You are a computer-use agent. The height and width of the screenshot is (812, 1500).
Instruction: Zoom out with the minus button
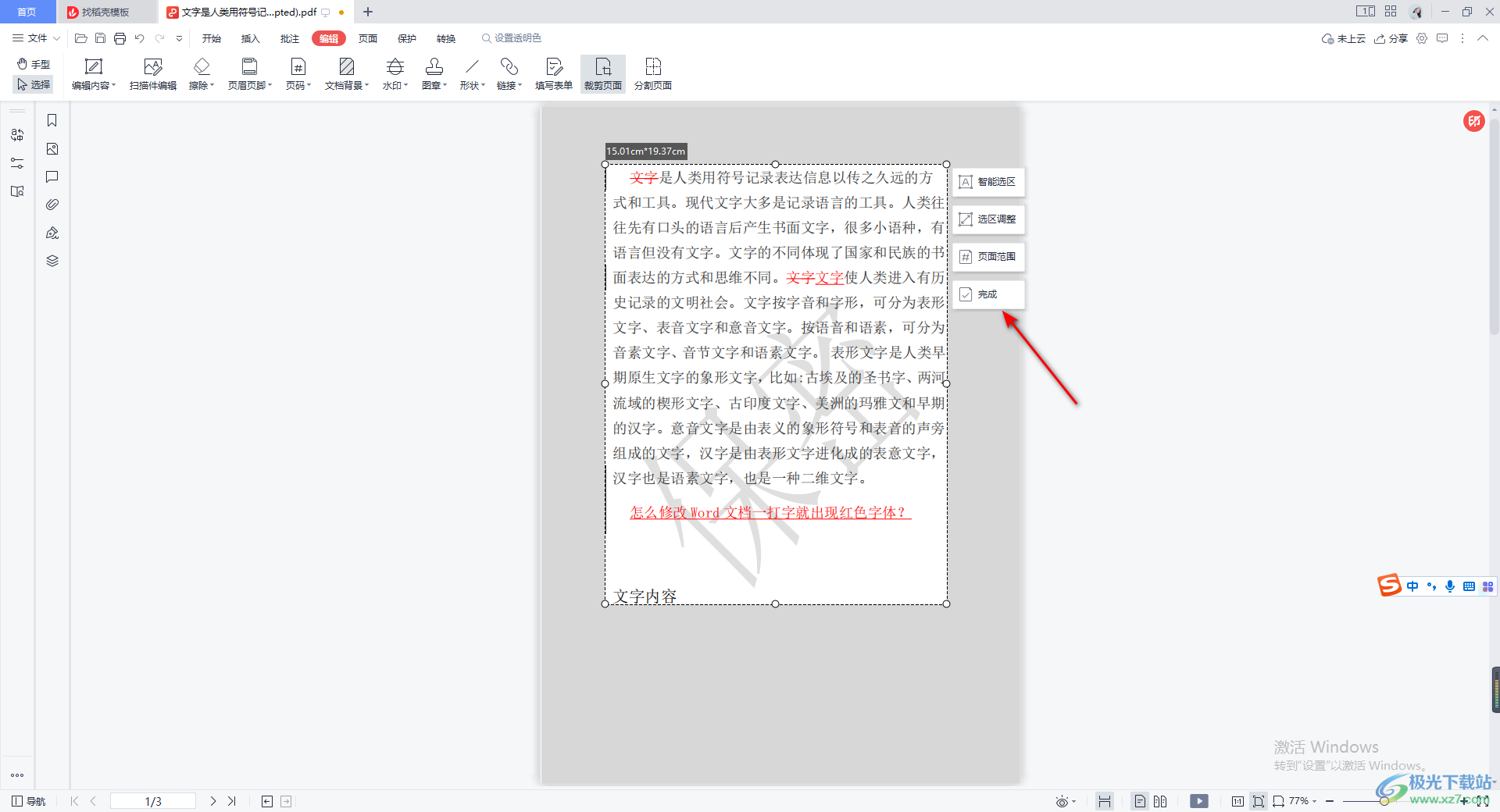pos(1330,801)
